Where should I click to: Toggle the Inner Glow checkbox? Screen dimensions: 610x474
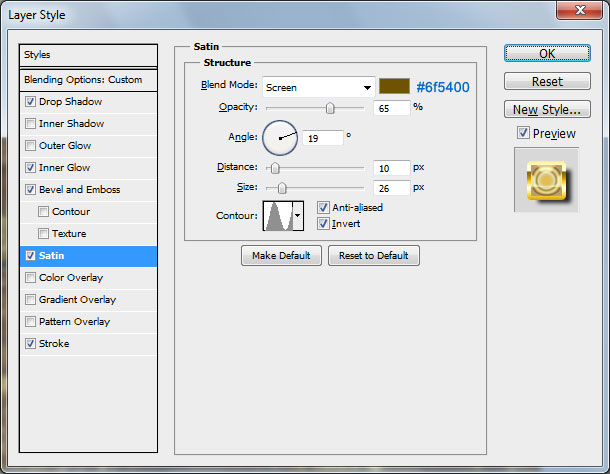pos(30,167)
